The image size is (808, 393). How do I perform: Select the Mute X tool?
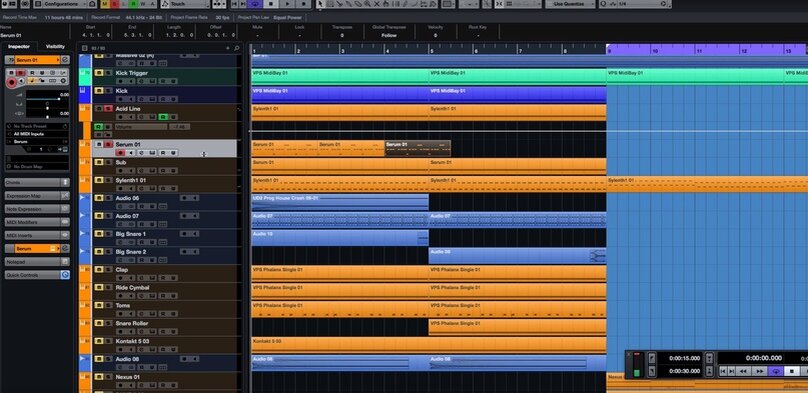(x=377, y=4)
